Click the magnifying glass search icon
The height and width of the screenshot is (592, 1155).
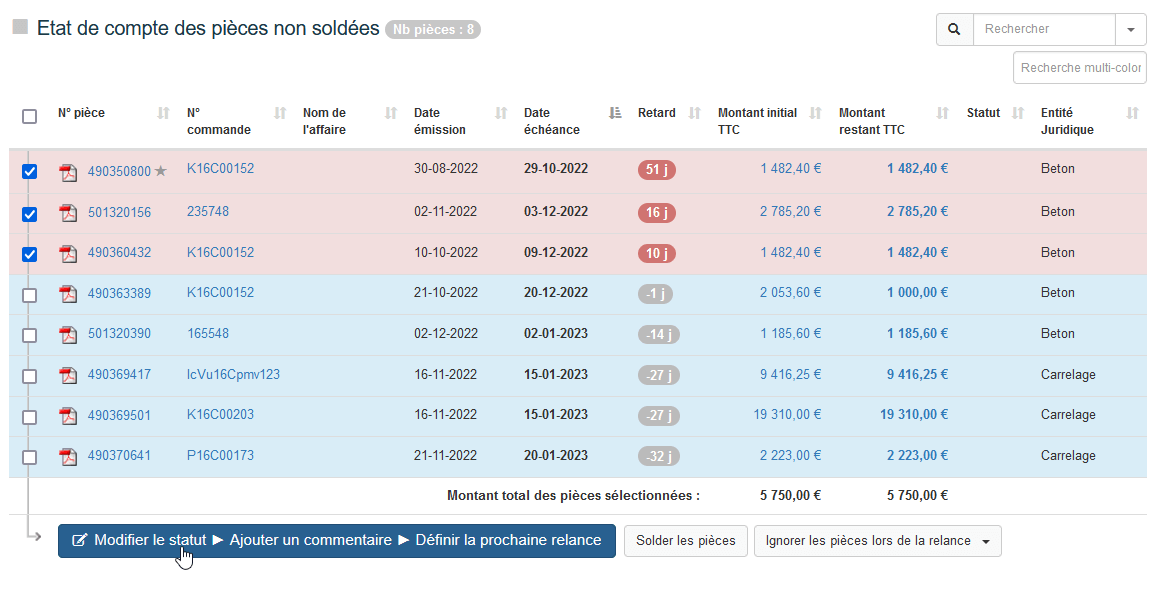(x=954, y=29)
